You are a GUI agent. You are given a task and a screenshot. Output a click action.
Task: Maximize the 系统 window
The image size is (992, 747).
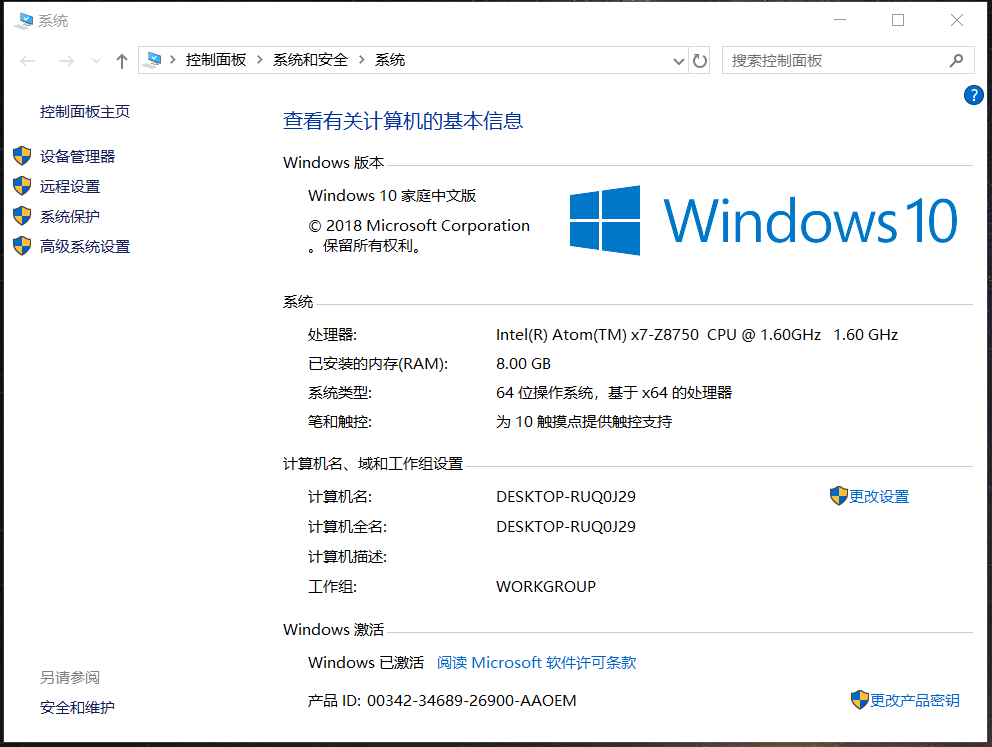pyautogui.click(x=898, y=20)
